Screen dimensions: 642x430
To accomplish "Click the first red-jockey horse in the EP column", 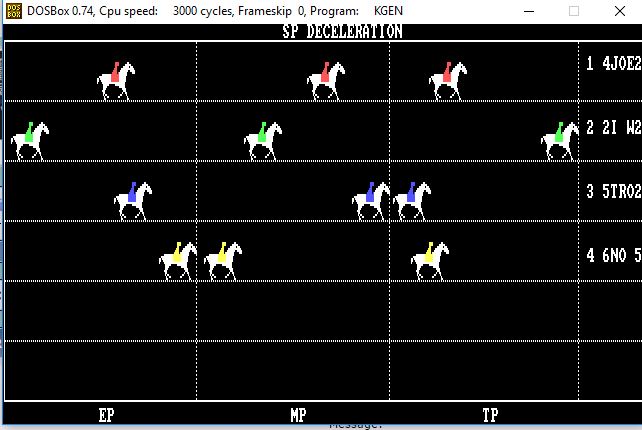I will pos(116,81).
